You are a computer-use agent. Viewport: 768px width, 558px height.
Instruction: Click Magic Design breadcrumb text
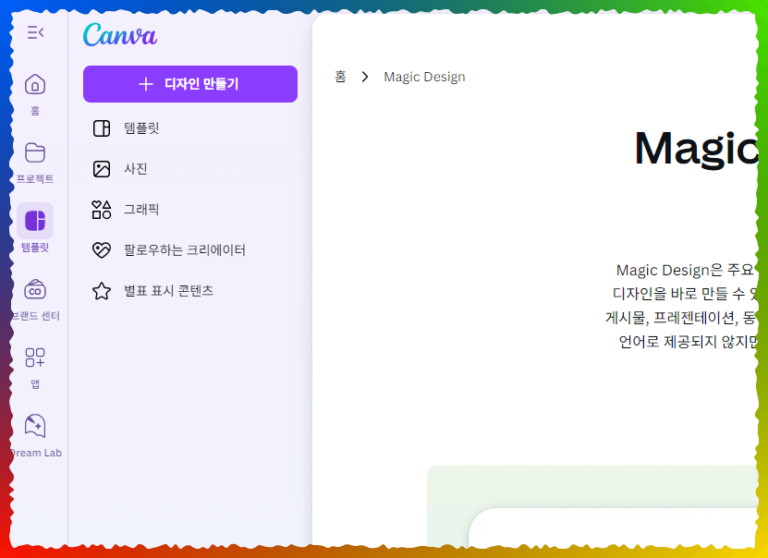424,77
